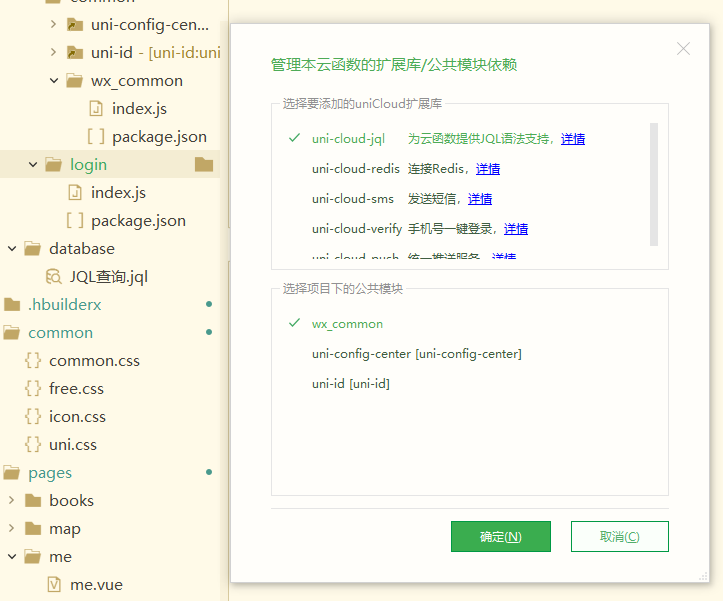Click the JQL查询.jql file icon
The height and width of the screenshot is (601, 723).
tap(53, 277)
